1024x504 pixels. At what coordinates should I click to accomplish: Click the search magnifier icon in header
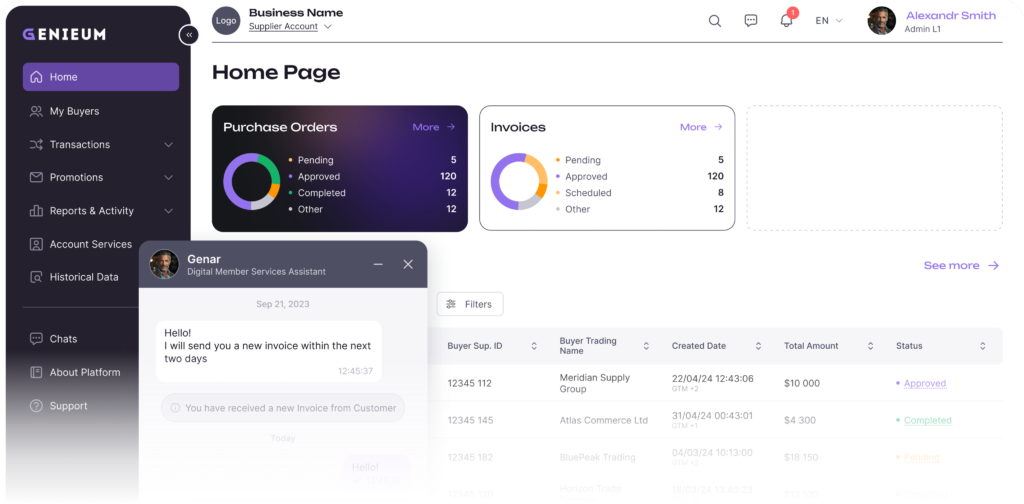[715, 21]
